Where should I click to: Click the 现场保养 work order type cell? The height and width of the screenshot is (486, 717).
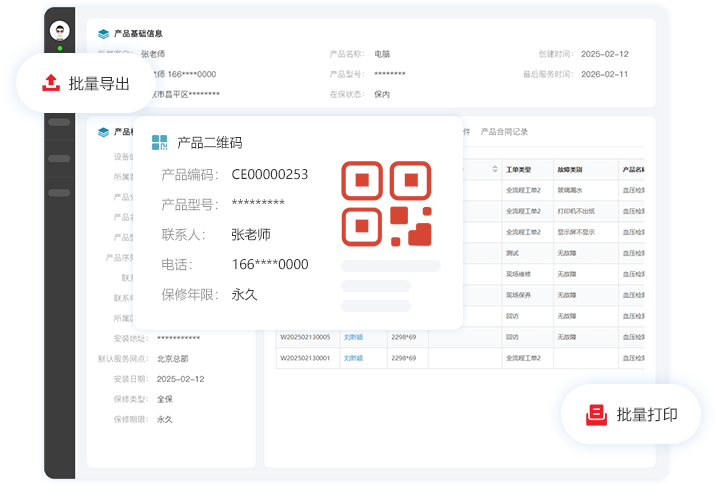coord(519,295)
